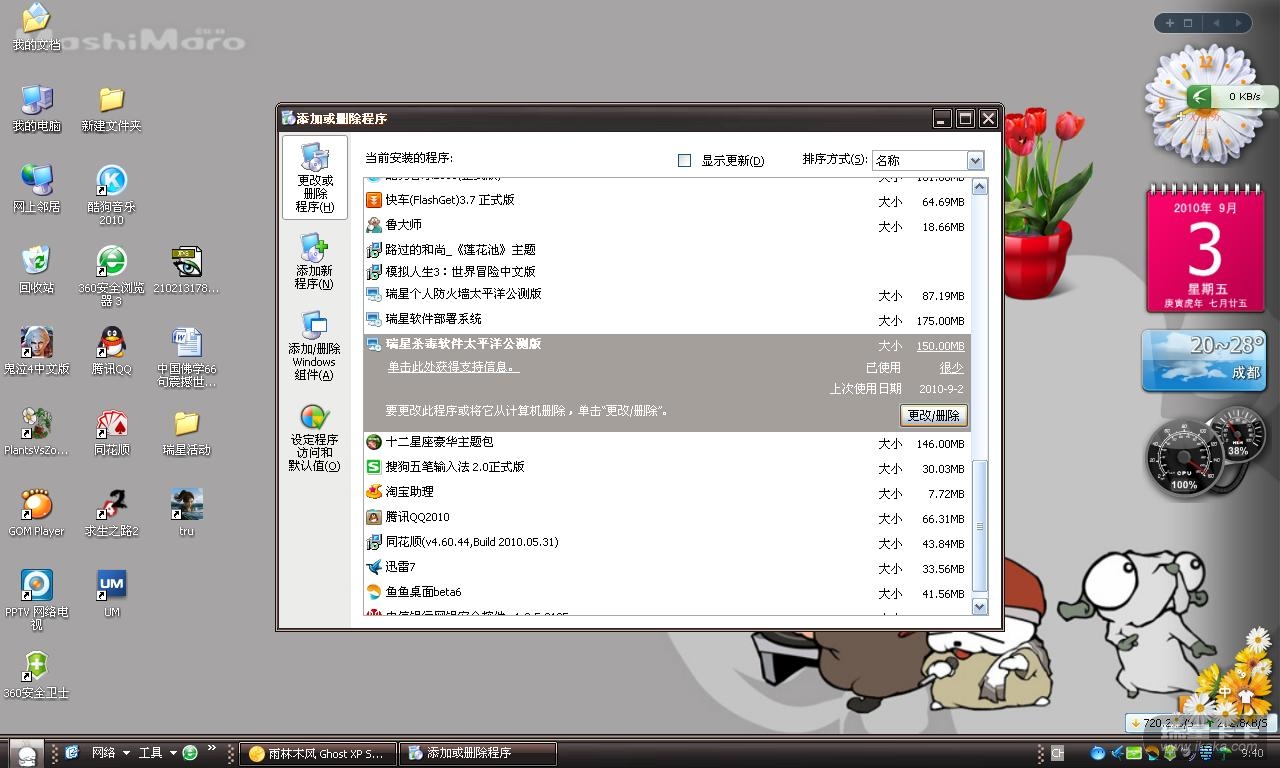The image size is (1280, 768).
Task: Select PPTV 网络电视 desktop shortcut
Action: [36, 599]
